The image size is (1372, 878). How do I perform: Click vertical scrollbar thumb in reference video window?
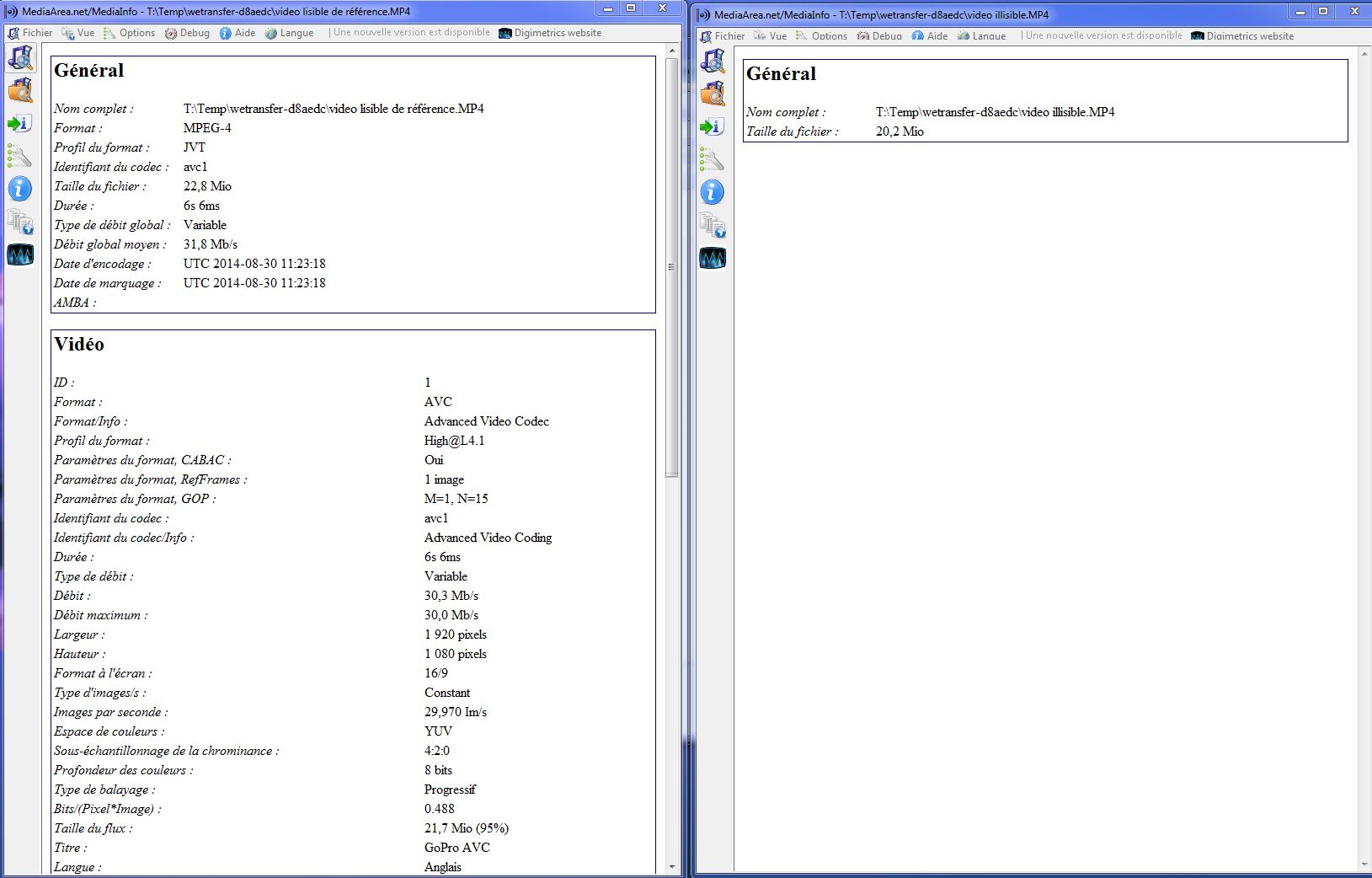[x=671, y=268]
